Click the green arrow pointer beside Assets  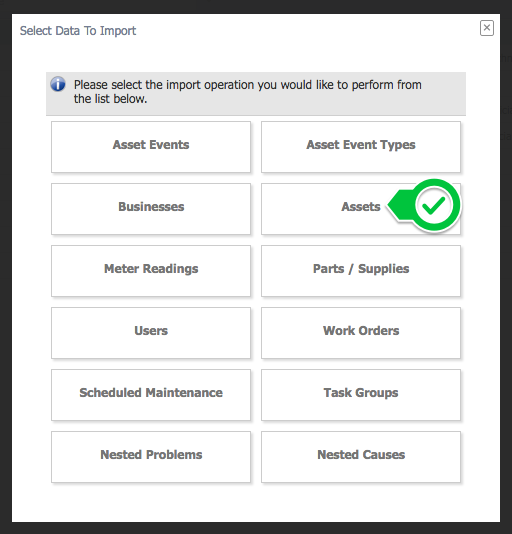399,205
